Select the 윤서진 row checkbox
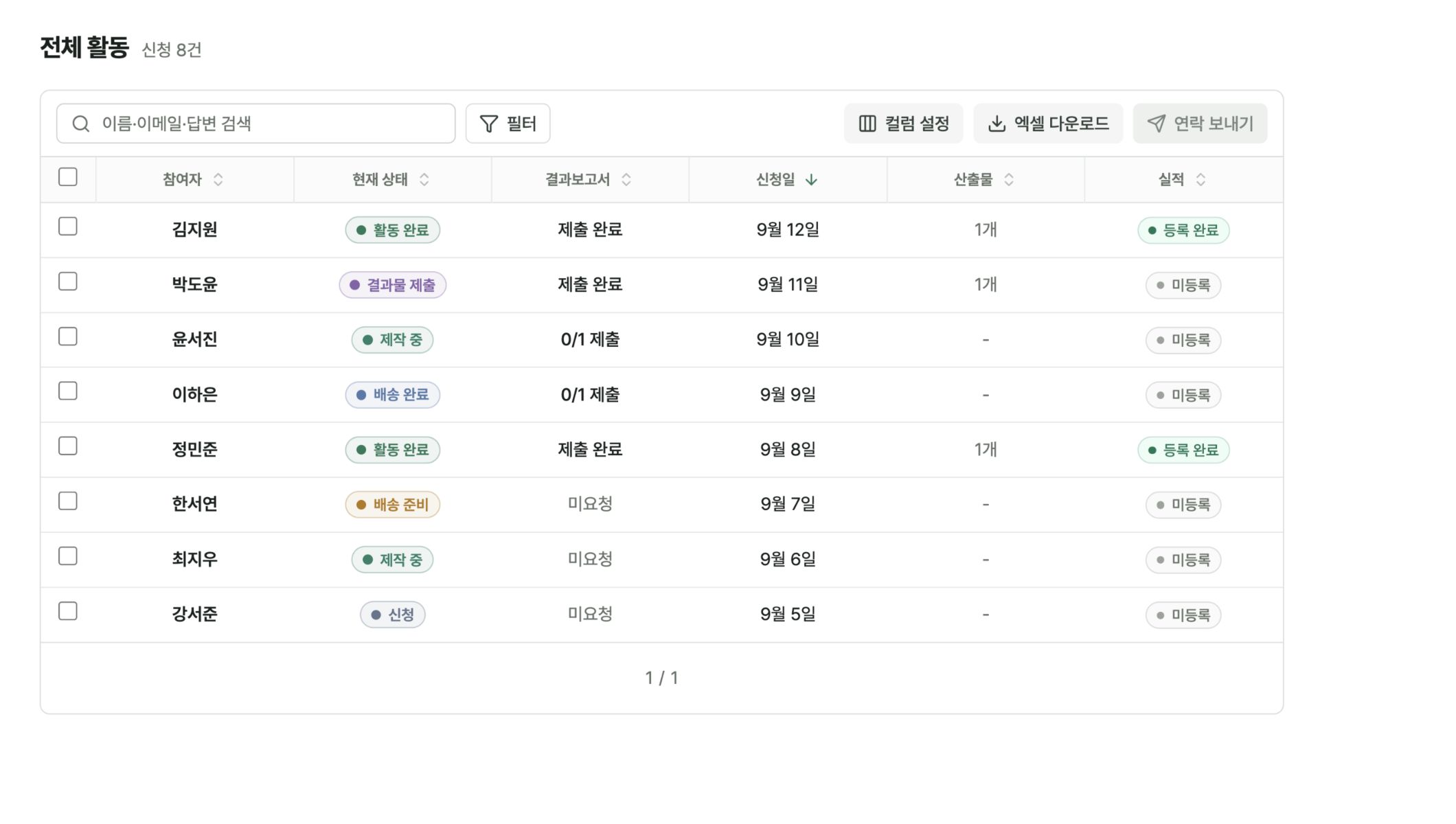Viewport: 1456px width, 824px height. (68, 336)
